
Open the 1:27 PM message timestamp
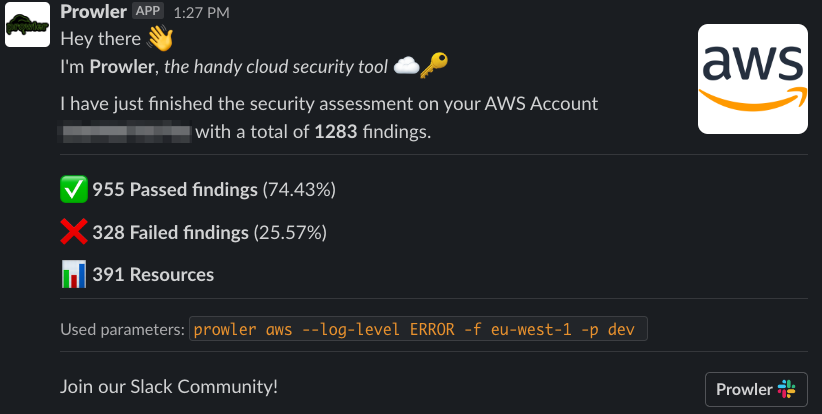pos(202,13)
